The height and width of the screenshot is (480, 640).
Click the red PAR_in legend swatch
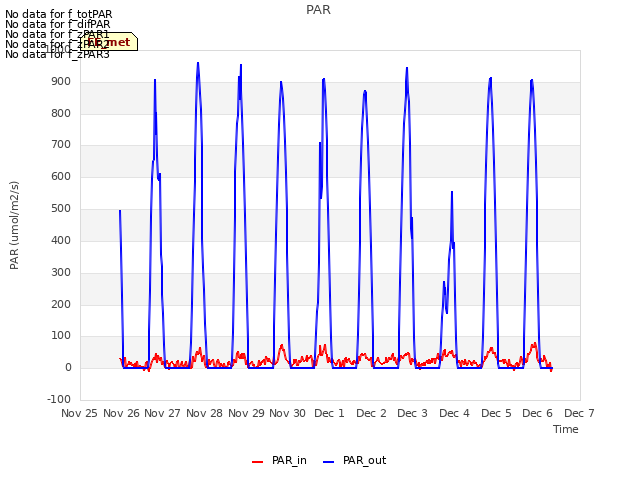tap(258, 462)
